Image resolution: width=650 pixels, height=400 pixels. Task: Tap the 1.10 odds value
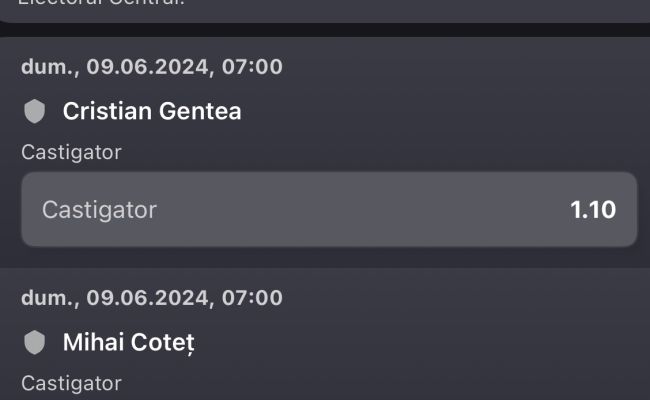(x=593, y=210)
